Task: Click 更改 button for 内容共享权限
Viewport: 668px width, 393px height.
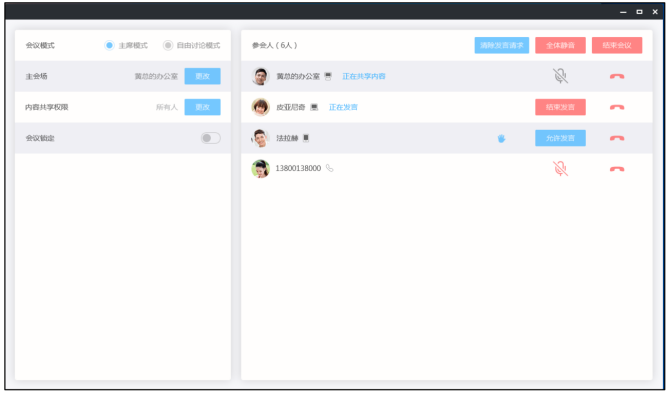Action: (x=202, y=107)
